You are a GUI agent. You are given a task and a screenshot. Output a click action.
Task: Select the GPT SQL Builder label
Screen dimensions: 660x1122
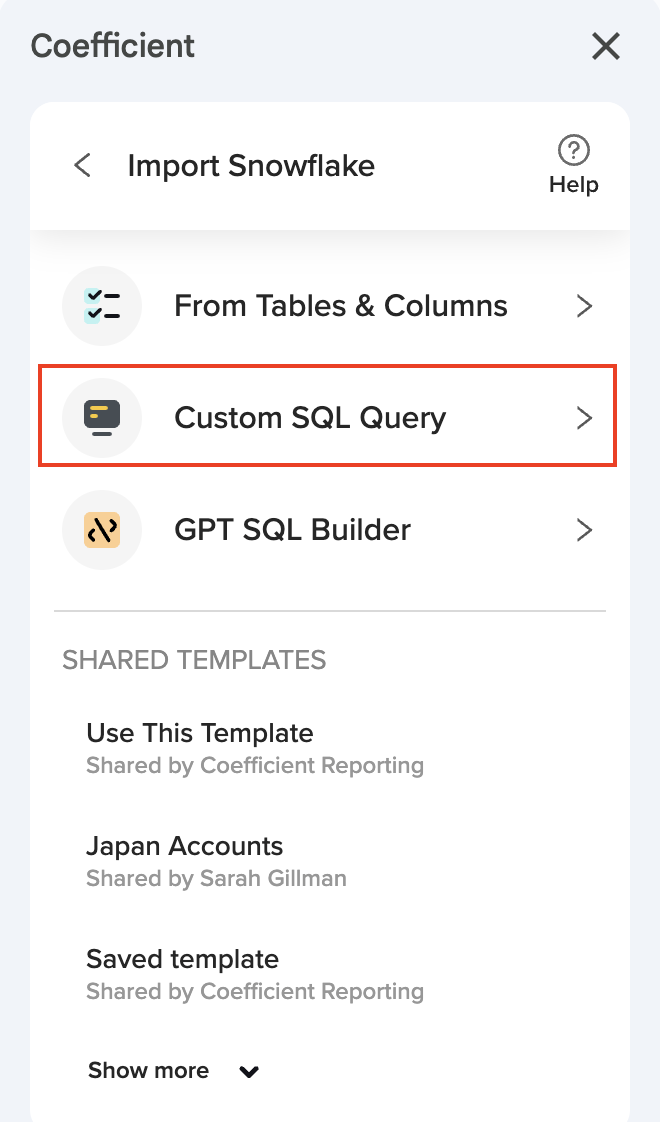coord(292,529)
